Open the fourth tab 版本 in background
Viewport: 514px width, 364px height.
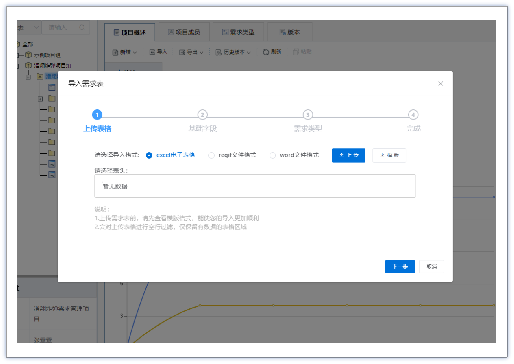coord(290,32)
